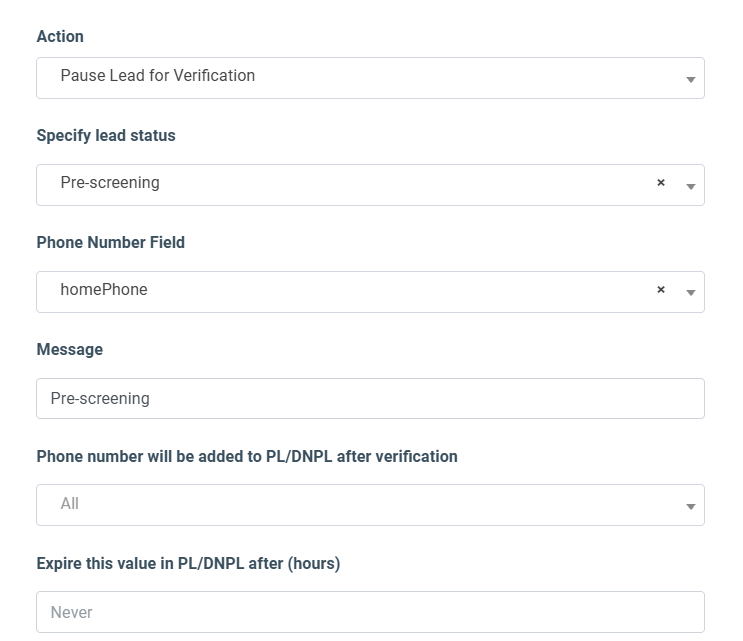Click the "Phone number will be added" label
This screenshot has height=641, width=743.
tap(247, 456)
